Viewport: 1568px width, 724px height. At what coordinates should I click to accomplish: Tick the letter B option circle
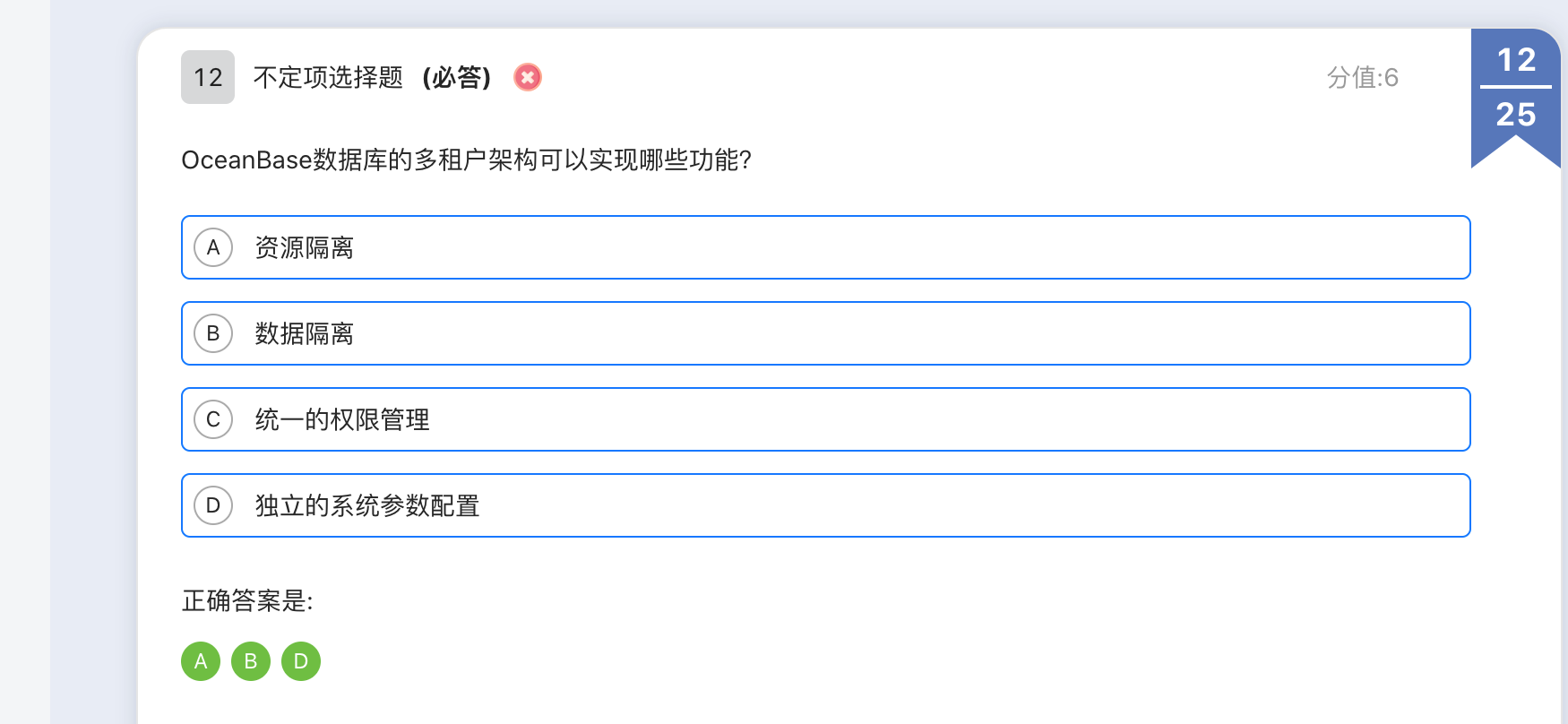click(x=213, y=333)
